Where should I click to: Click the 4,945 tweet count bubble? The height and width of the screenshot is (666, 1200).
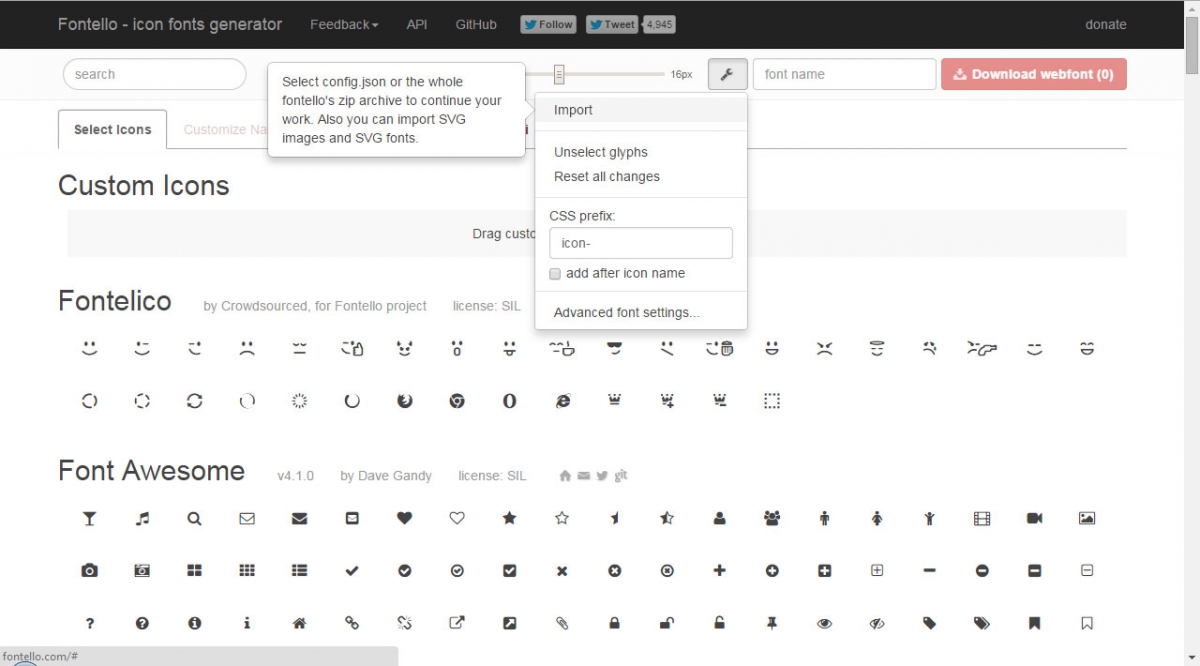pos(657,24)
